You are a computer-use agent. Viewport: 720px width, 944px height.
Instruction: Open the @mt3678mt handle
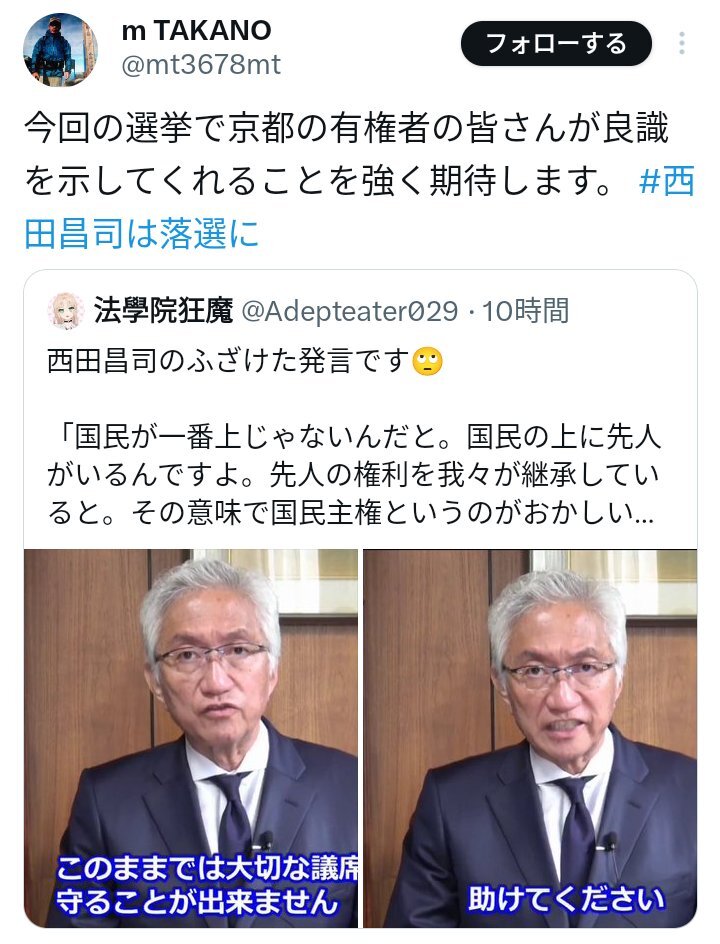click(201, 65)
